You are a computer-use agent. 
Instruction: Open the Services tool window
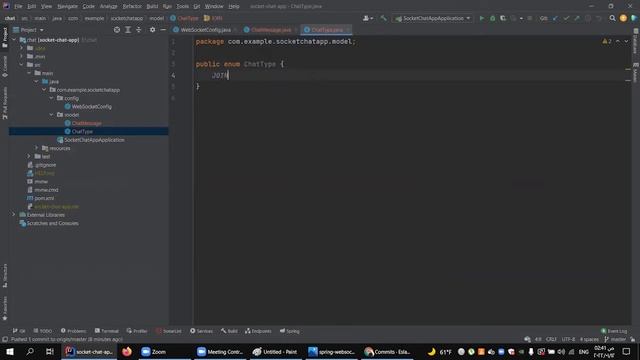202,331
